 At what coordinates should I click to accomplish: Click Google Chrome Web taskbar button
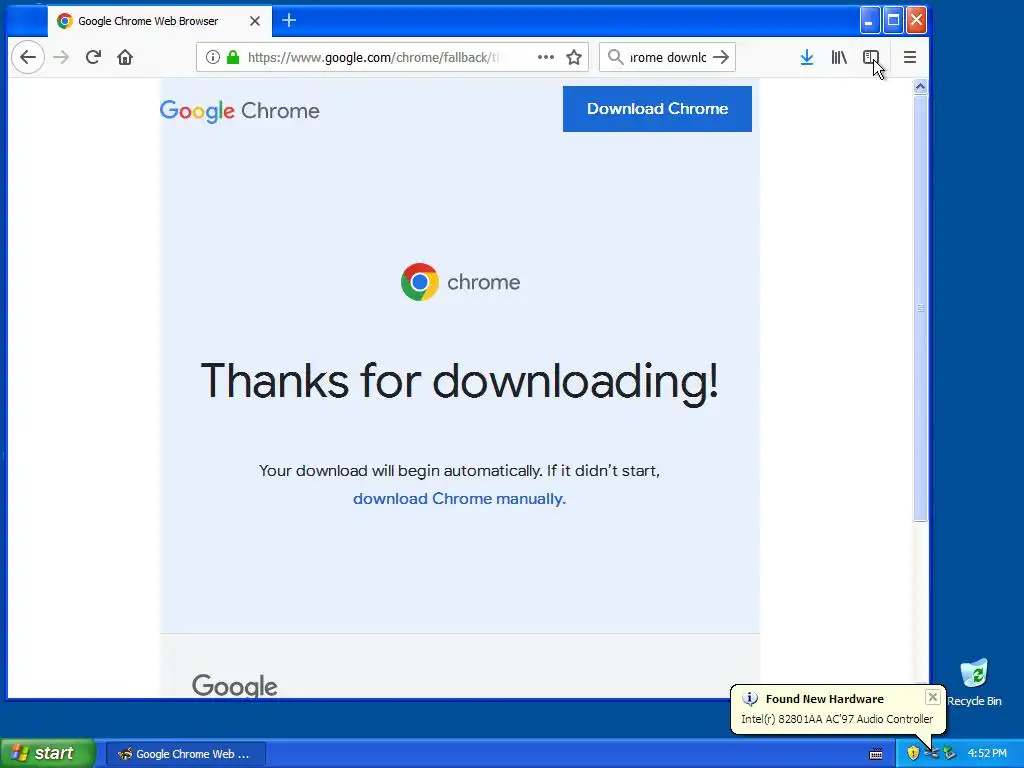tap(185, 754)
